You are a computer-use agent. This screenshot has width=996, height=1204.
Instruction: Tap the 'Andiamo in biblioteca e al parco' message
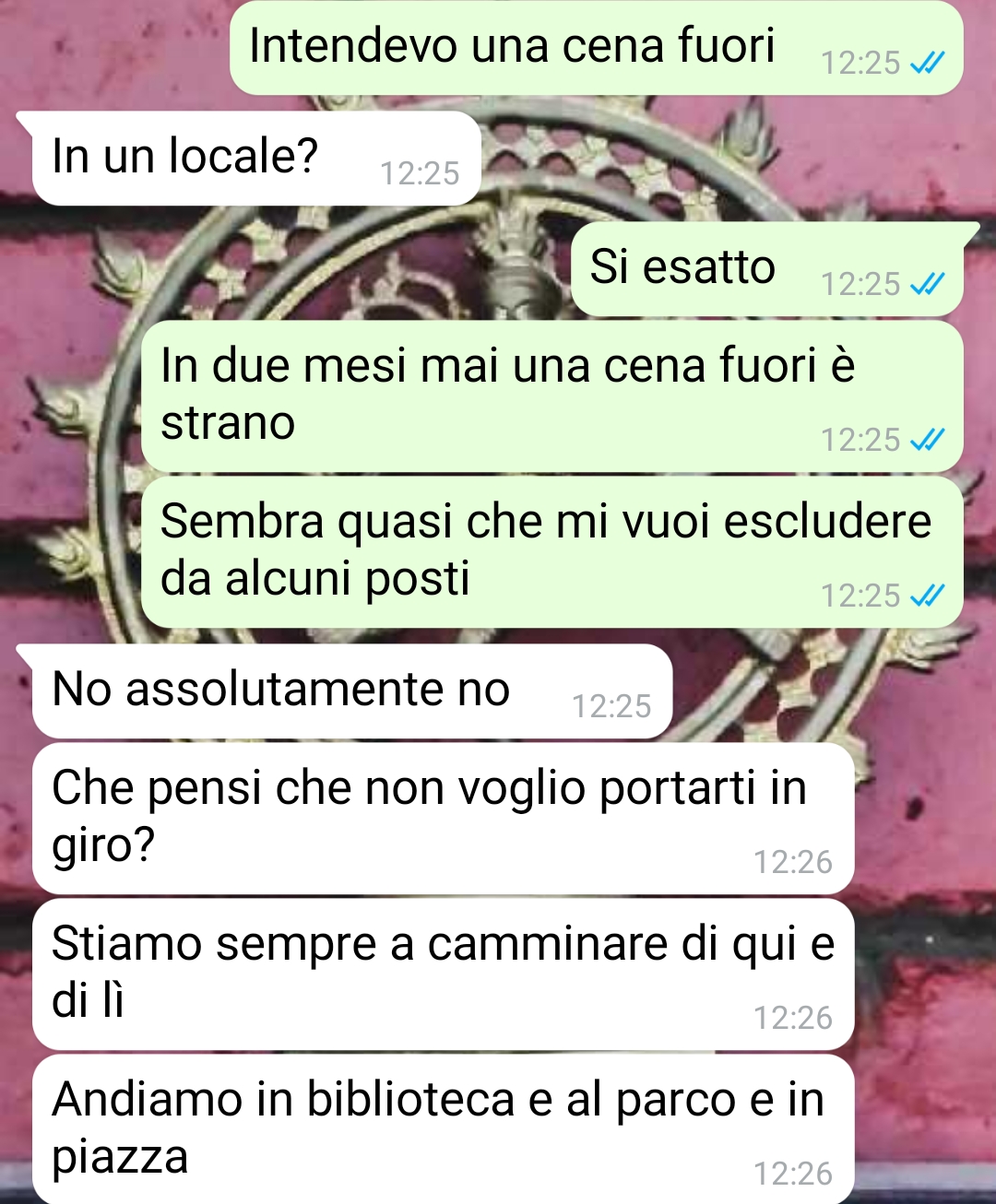444,1129
